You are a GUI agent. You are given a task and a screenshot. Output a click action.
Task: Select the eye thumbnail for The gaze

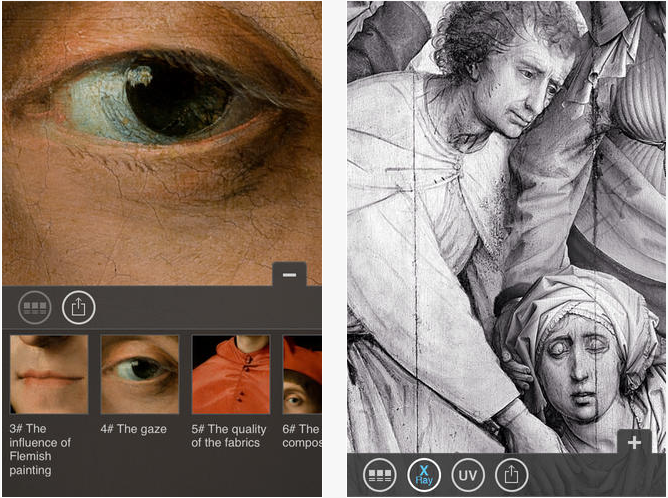140,374
